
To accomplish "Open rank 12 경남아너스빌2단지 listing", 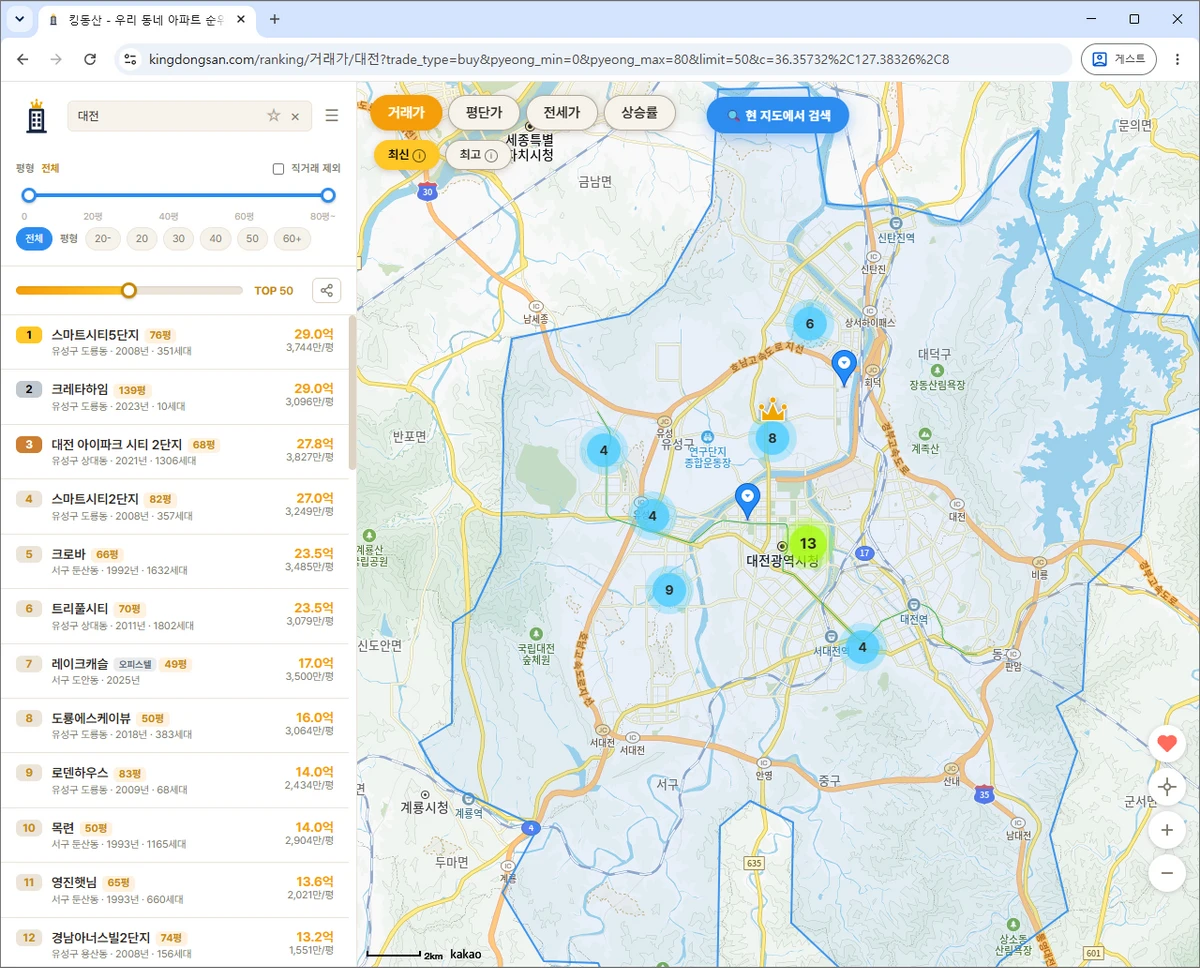I will click(x=175, y=943).
